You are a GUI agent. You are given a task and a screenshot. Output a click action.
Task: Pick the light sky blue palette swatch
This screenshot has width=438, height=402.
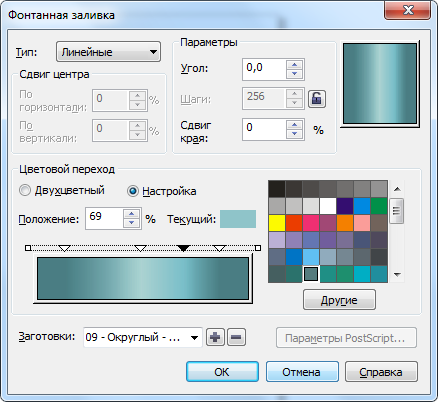pyautogui.click(x=311, y=257)
